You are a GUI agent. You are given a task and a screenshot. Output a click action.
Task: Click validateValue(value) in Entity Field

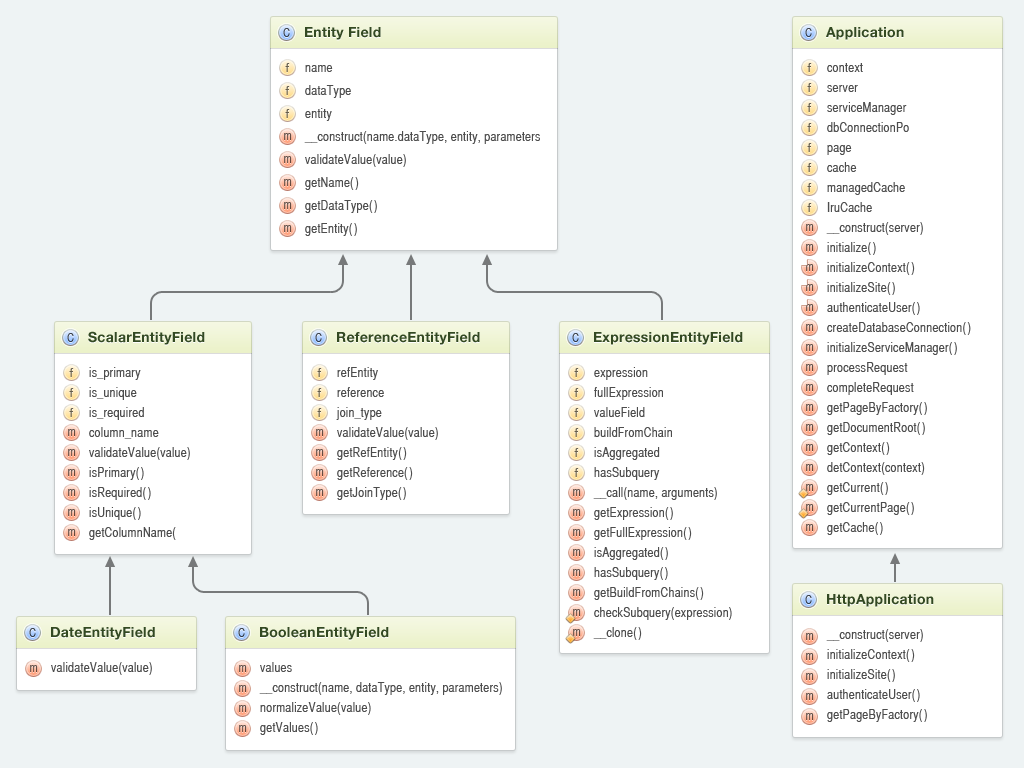point(355,160)
